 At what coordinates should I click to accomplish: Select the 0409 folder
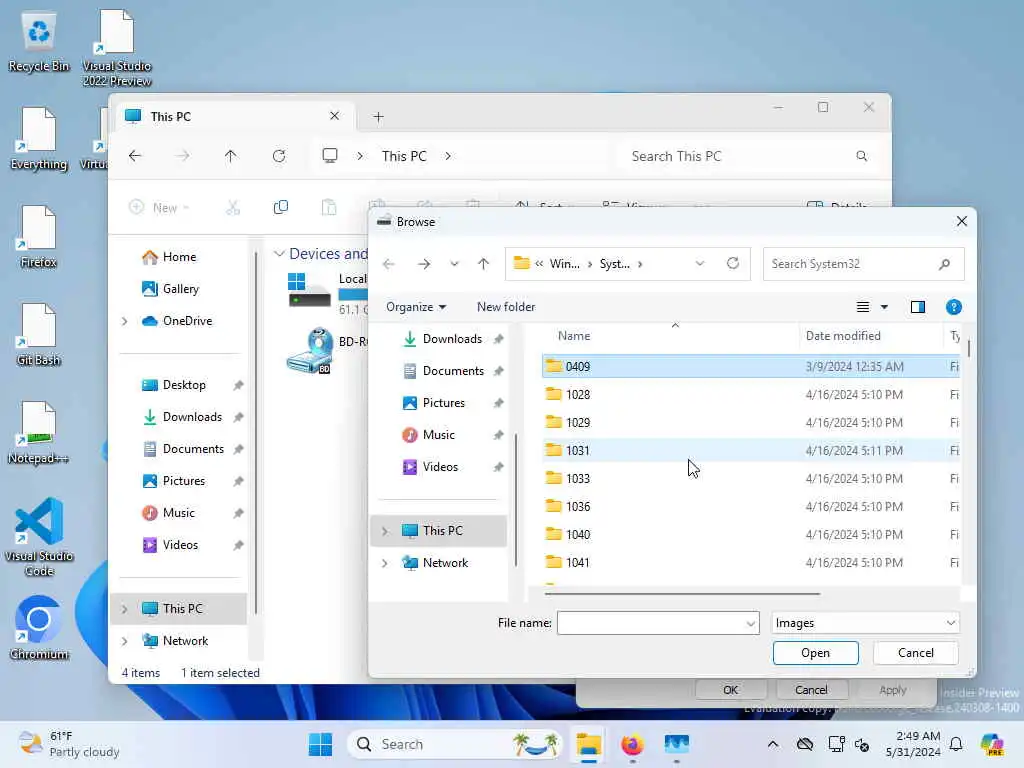750,366
